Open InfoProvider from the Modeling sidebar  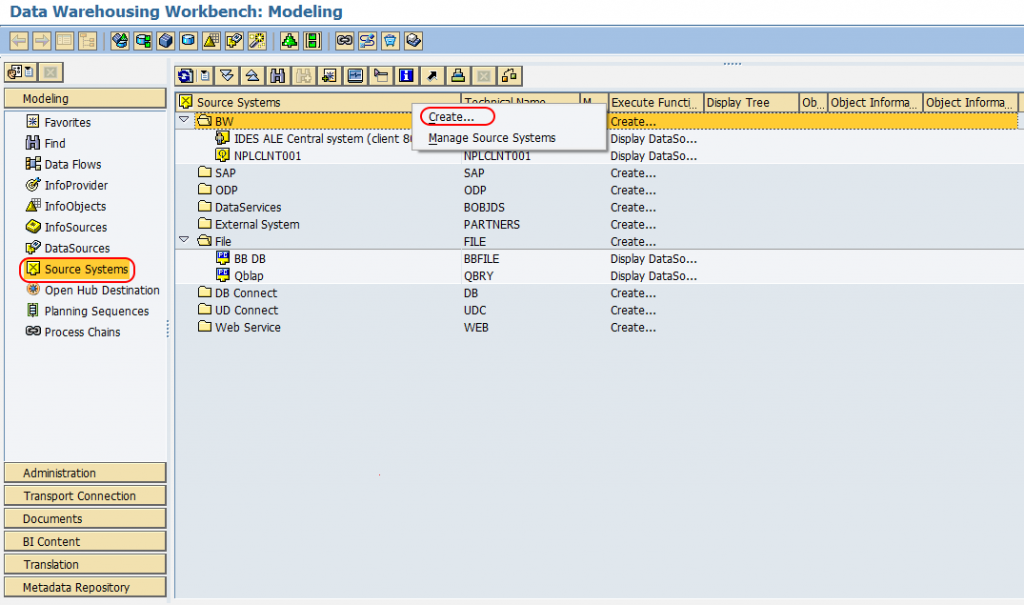coord(70,185)
